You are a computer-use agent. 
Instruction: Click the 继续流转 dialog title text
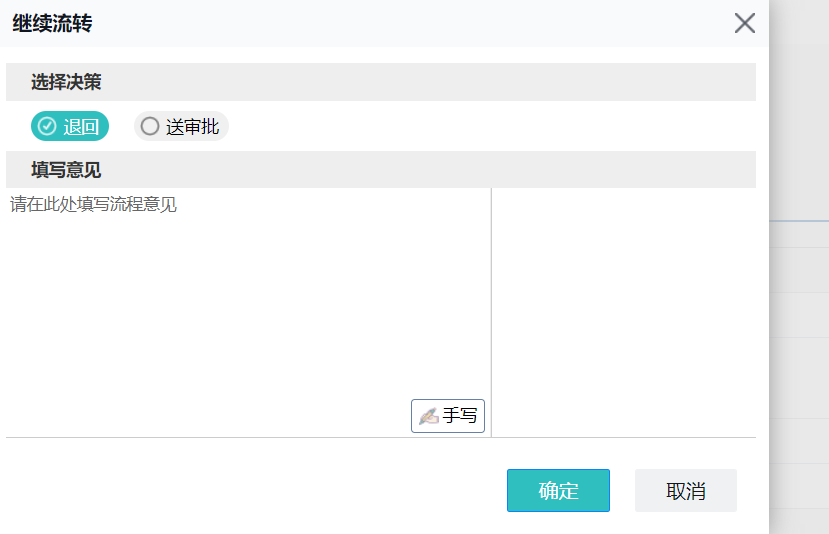click(x=52, y=23)
